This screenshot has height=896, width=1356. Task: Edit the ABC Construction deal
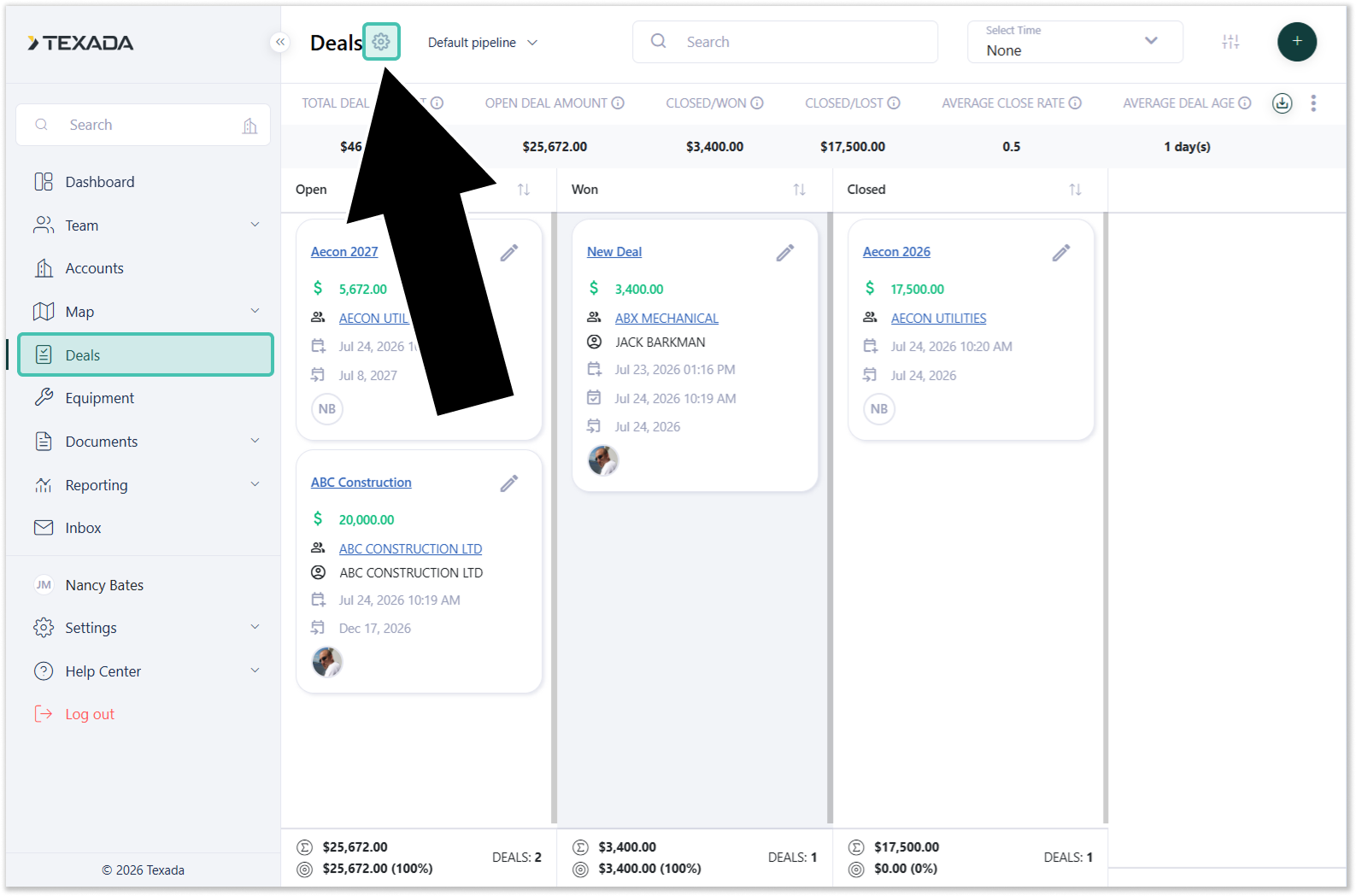click(509, 483)
